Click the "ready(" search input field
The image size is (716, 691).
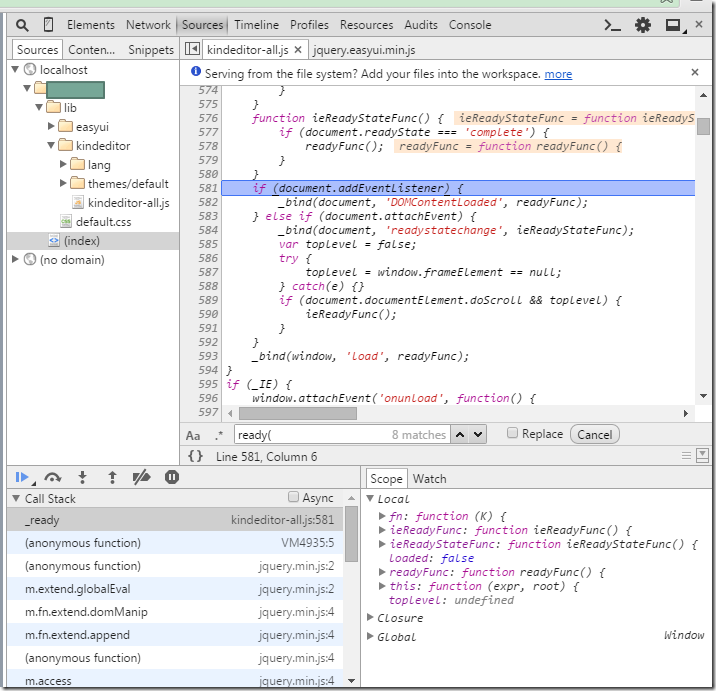[x=312, y=434]
